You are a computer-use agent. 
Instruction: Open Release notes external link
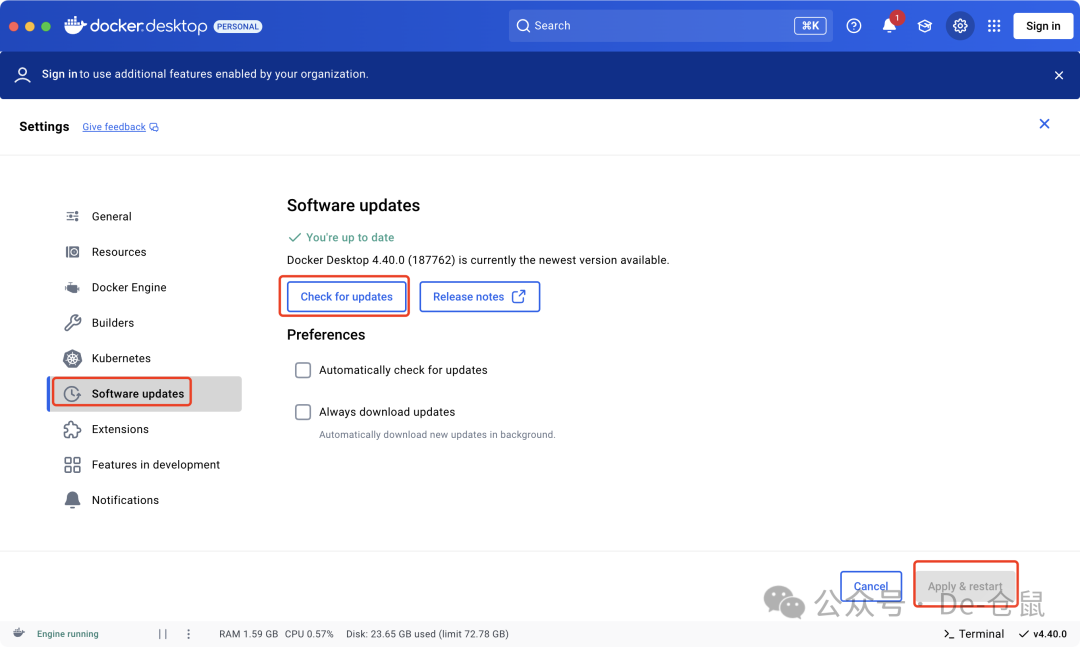(x=479, y=297)
